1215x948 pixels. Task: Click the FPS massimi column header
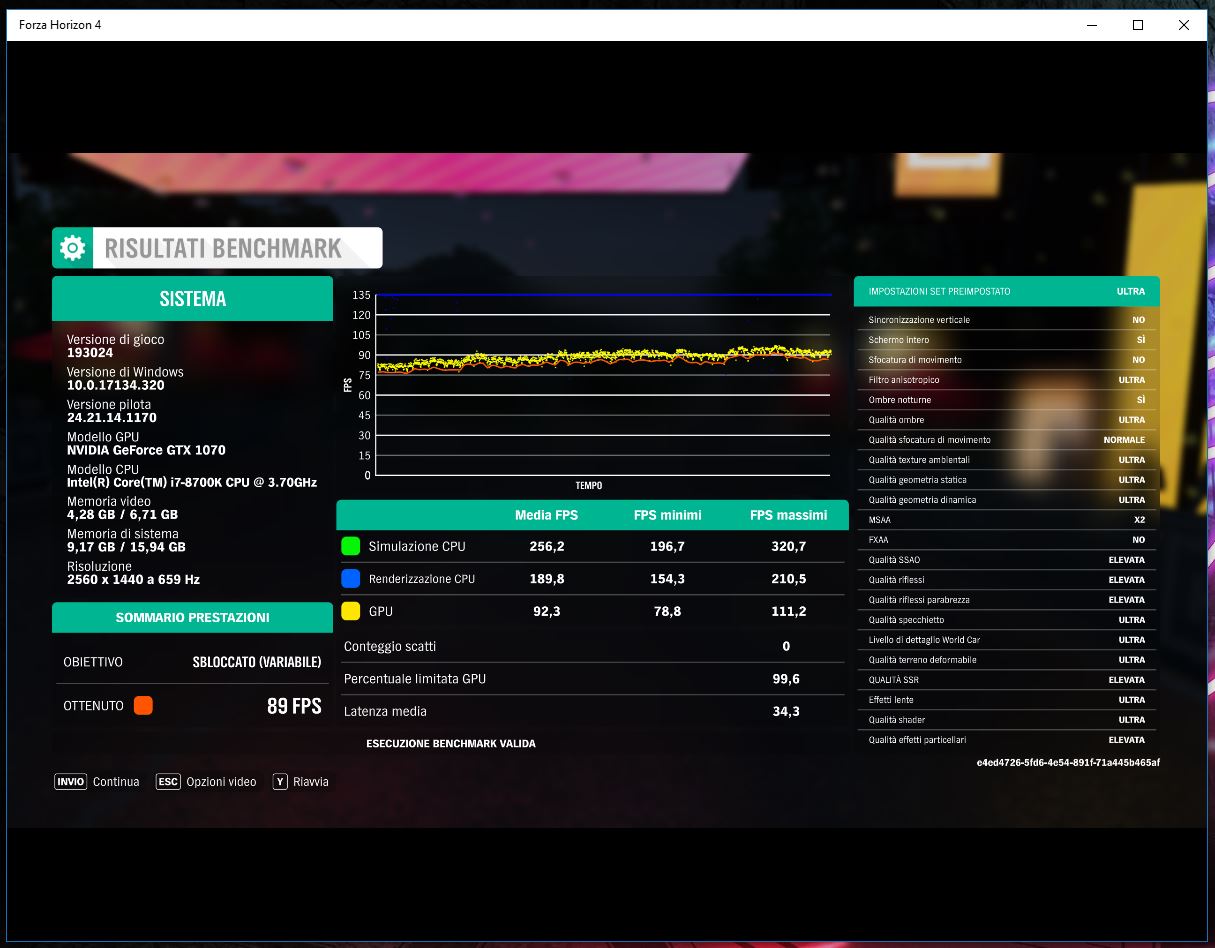point(789,515)
